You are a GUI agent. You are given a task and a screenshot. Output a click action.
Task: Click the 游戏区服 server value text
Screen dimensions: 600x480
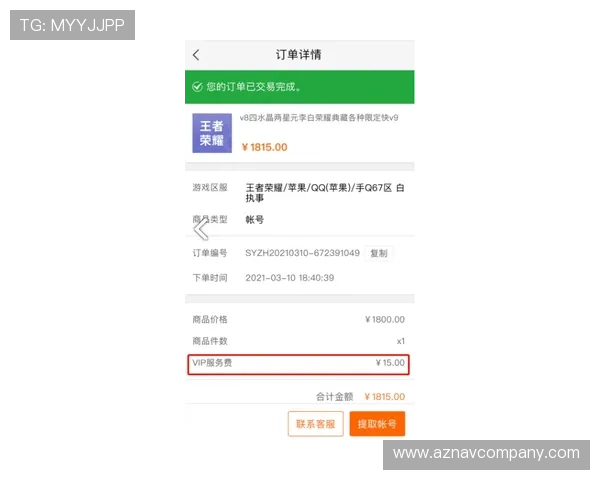(325, 193)
